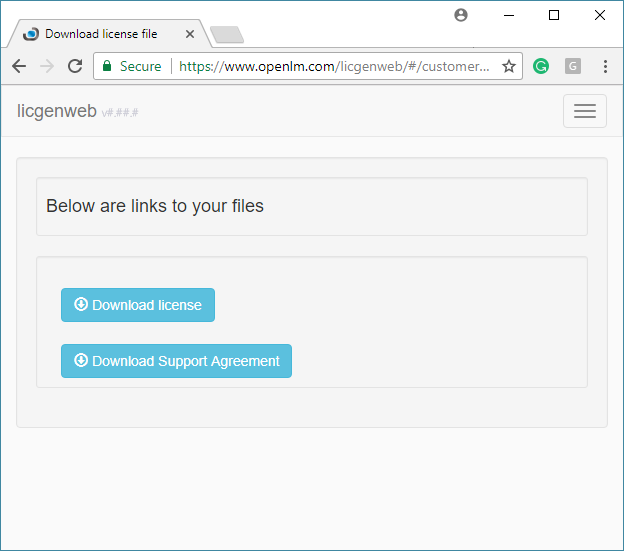Open a new browser tab
624x551 pixels.
[227, 35]
